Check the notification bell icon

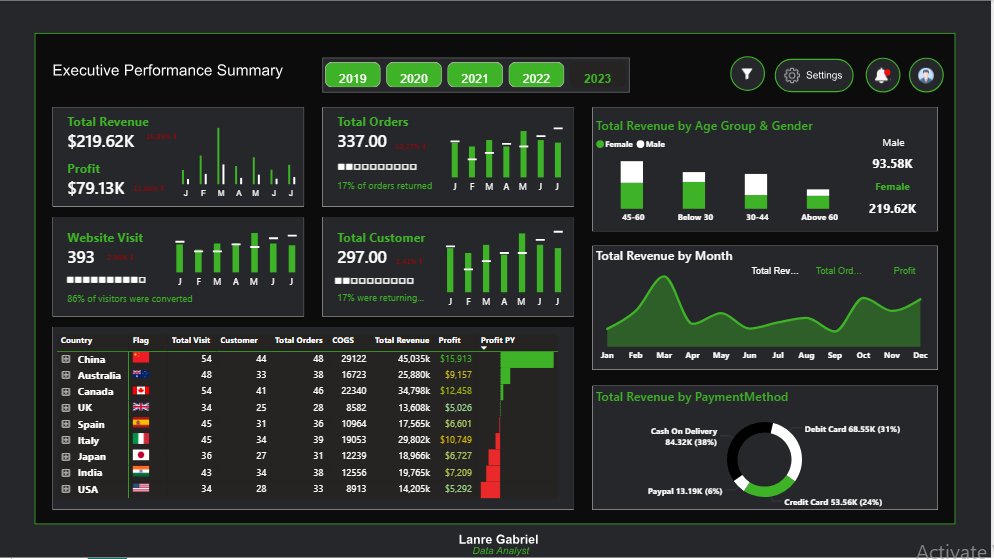[882, 75]
